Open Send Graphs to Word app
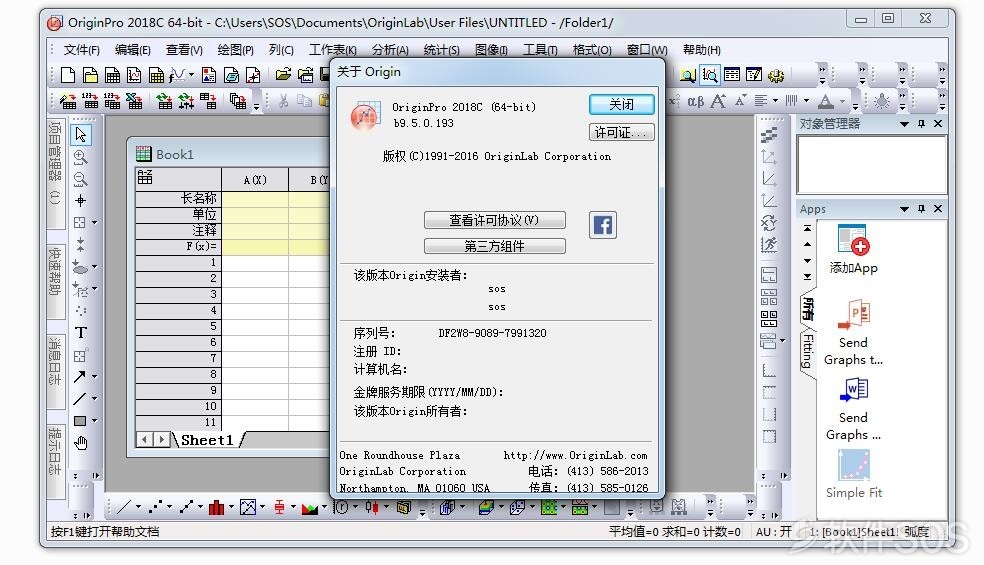This screenshot has width=984, height=565. tap(853, 391)
